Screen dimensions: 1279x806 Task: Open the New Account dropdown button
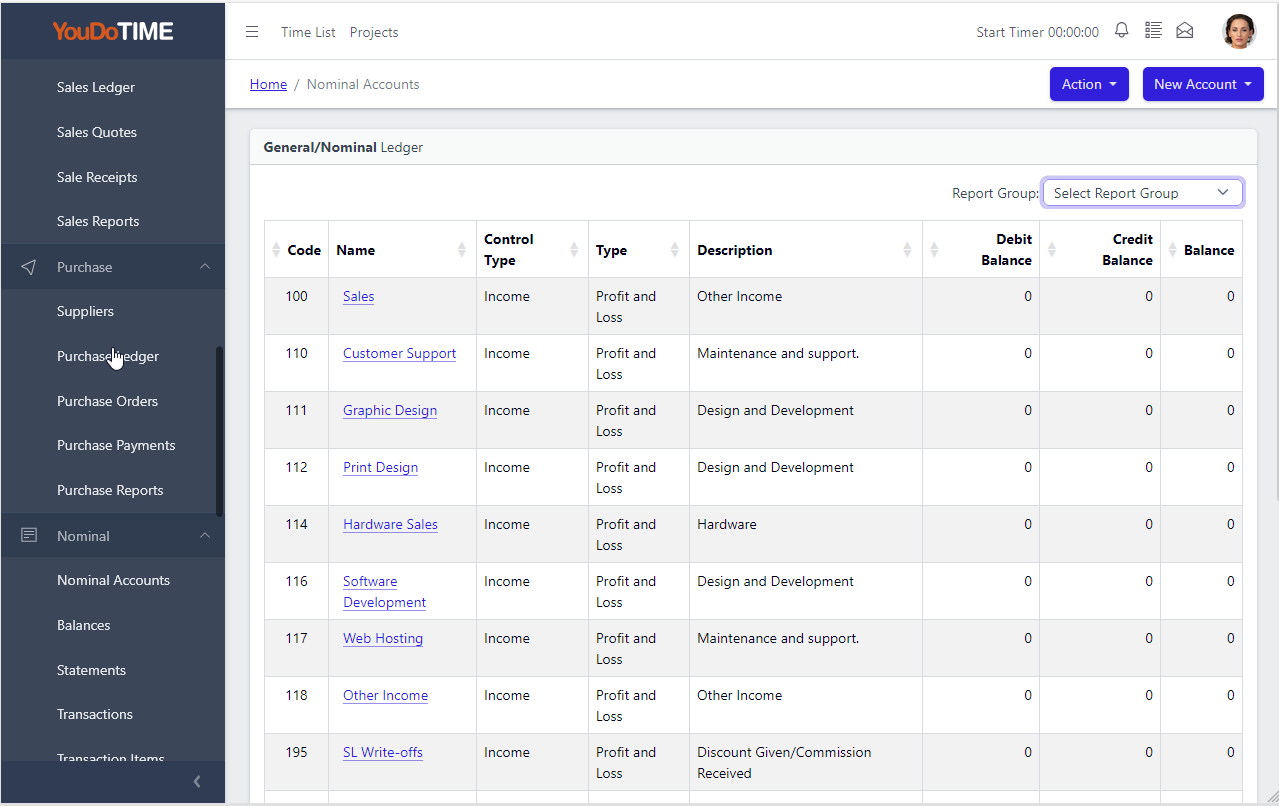1203,84
